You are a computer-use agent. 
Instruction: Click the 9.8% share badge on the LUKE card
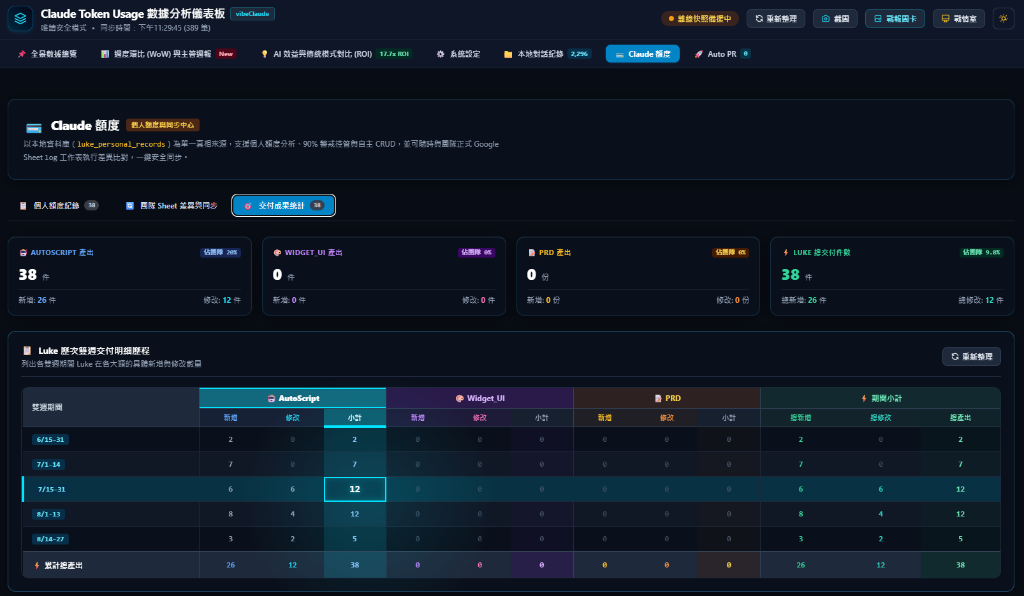981,253
